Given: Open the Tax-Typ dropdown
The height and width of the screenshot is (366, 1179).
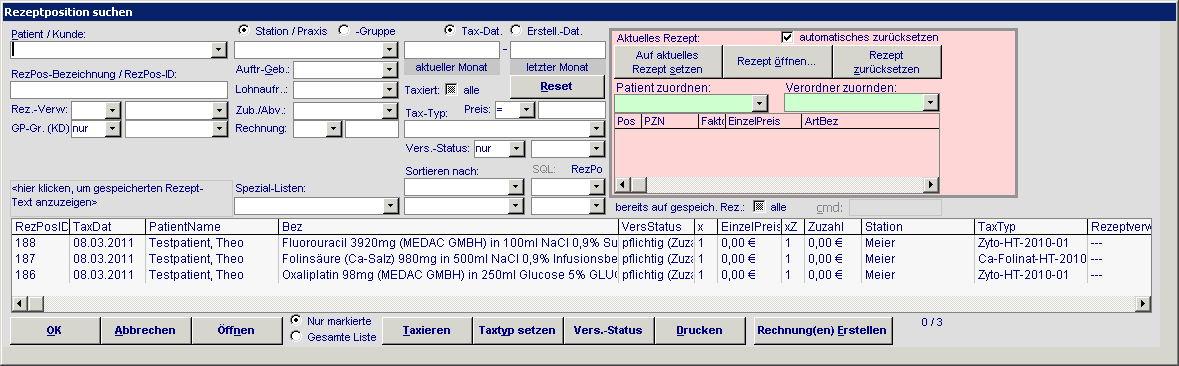Looking at the screenshot, I should (x=597, y=129).
